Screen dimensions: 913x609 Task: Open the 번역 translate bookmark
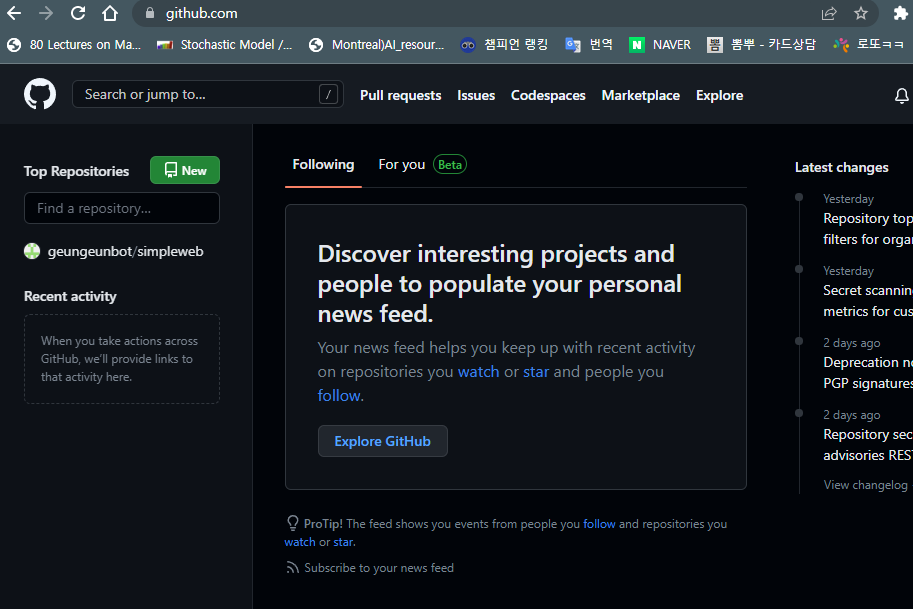point(589,45)
